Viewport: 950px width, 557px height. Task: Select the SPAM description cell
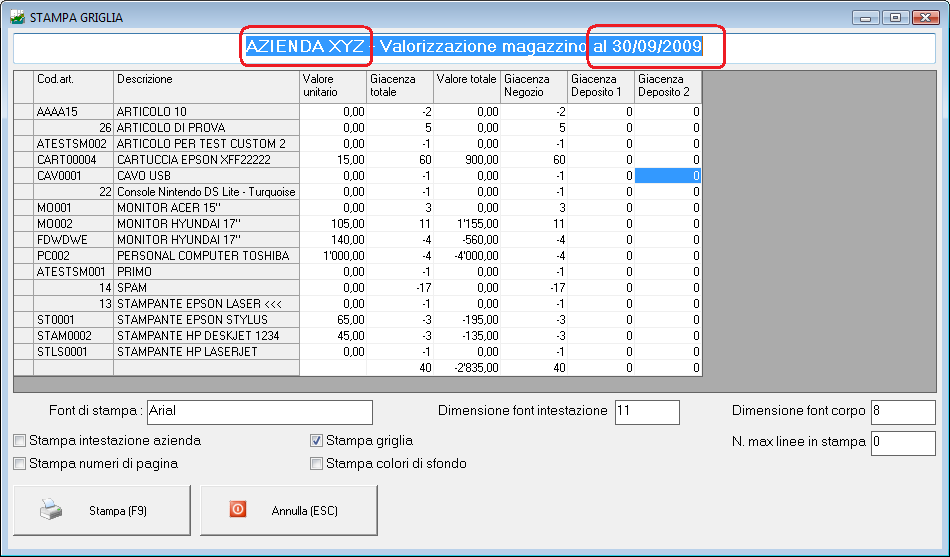click(207, 288)
